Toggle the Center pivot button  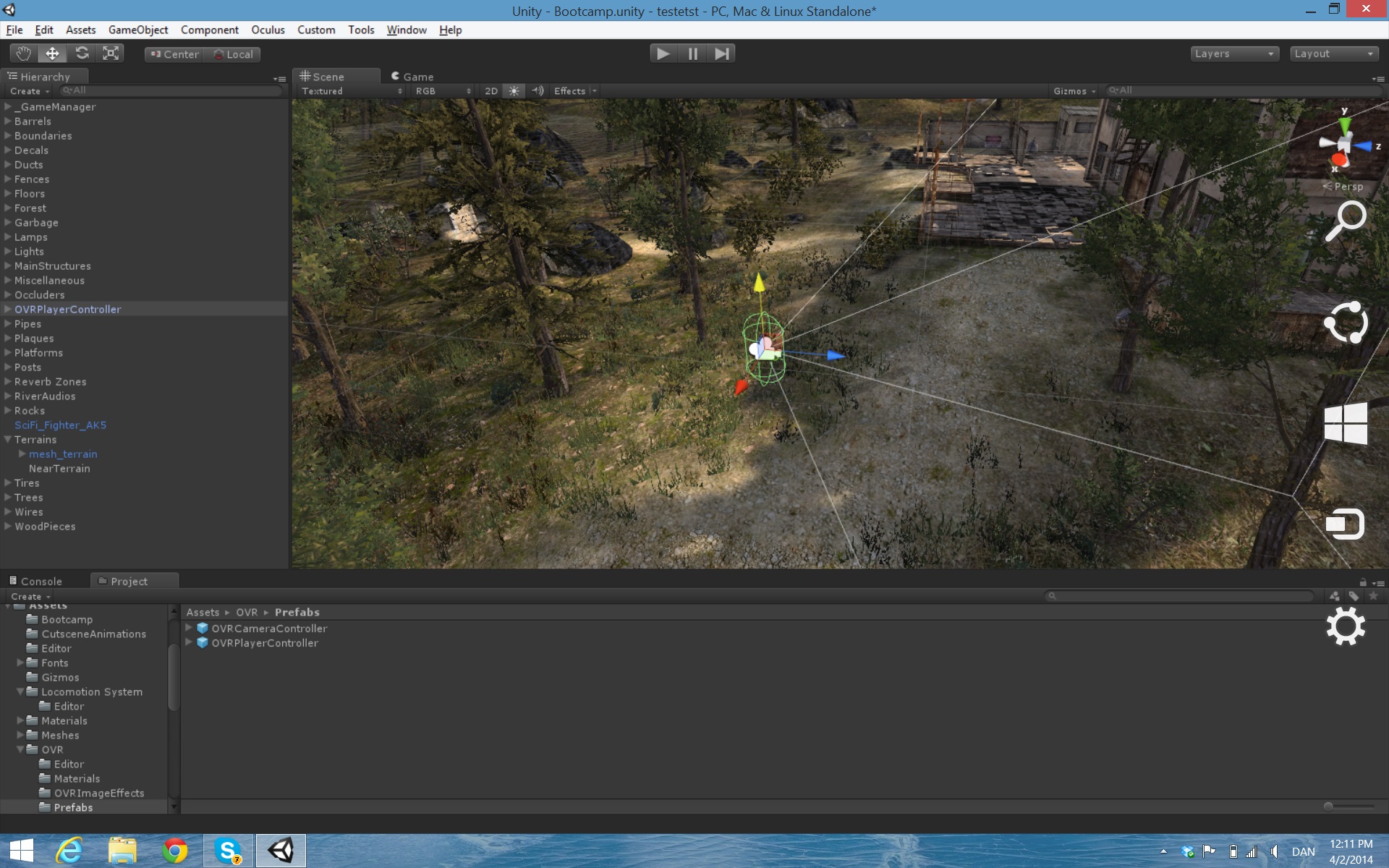[174, 54]
